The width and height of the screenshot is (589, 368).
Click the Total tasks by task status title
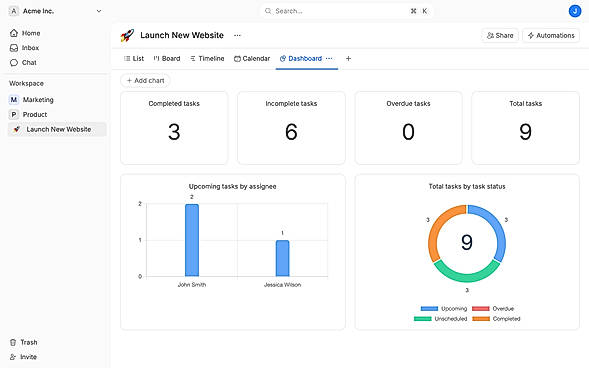pyautogui.click(x=467, y=186)
